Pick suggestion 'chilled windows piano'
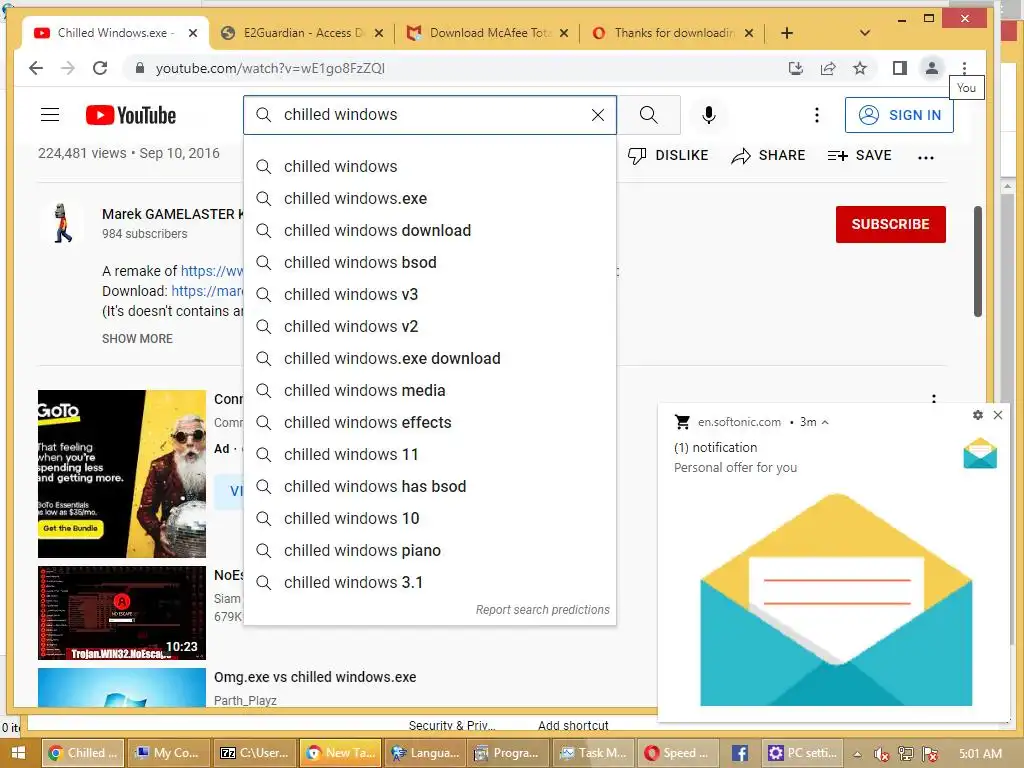Screen dimensions: 1024x768 point(430,551)
